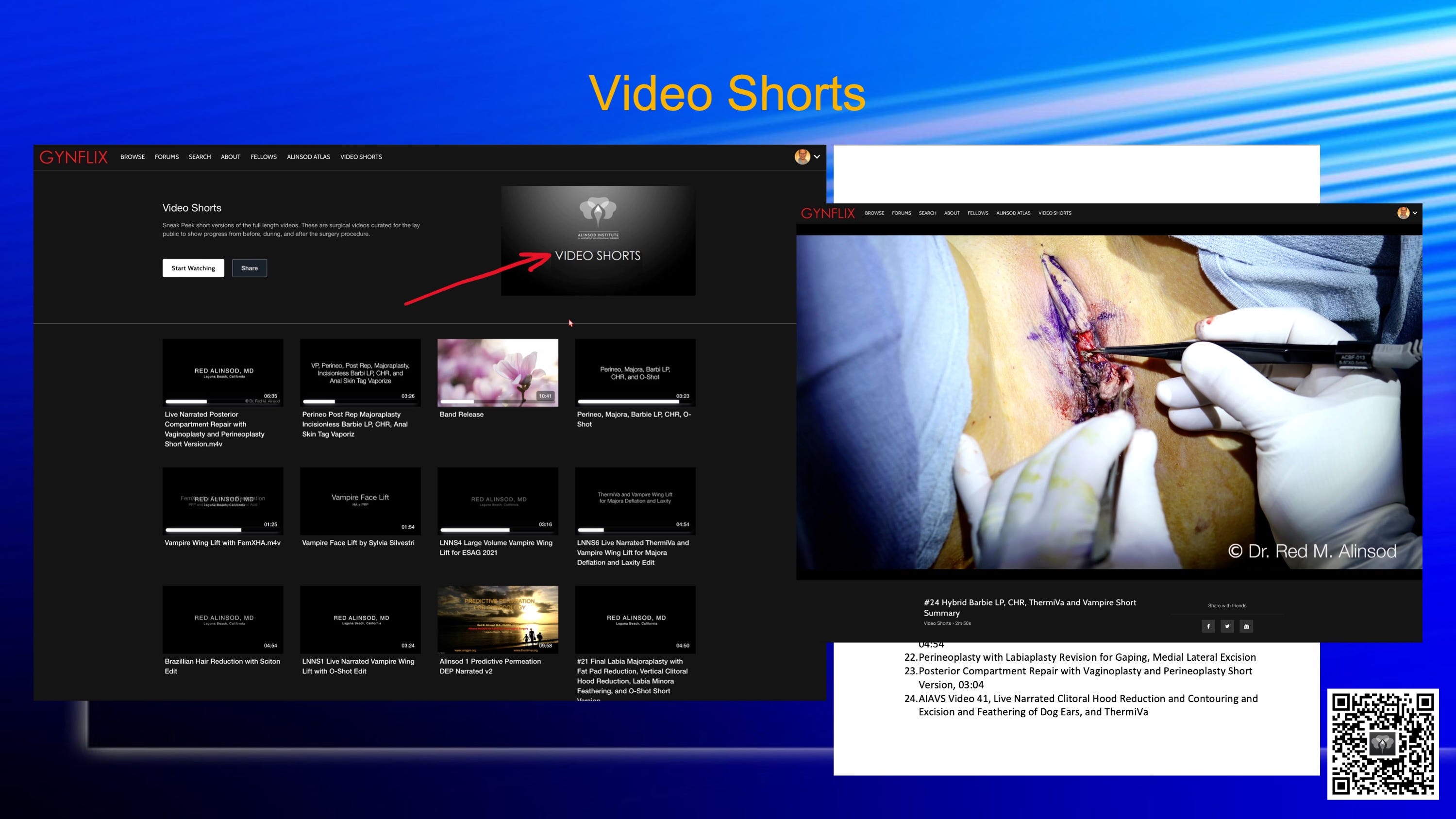The height and width of the screenshot is (819, 1456).
Task: Click the QR code image
Action: pos(1383,744)
